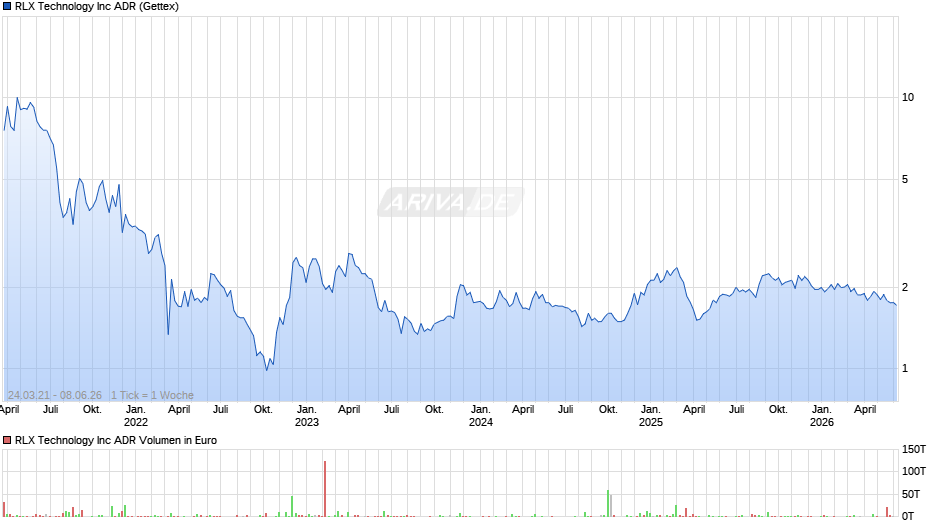The width and height of the screenshot is (940, 526).
Task: Click the tall green volume bar near Okt. 2024
Action: coord(608,503)
